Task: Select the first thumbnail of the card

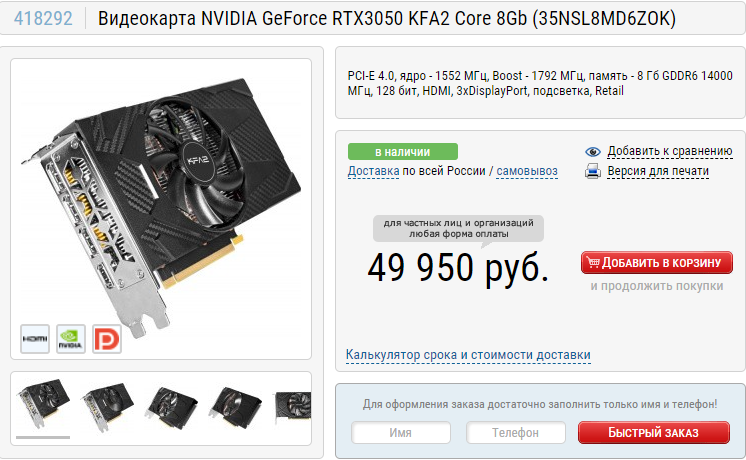Action: (x=43, y=403)
